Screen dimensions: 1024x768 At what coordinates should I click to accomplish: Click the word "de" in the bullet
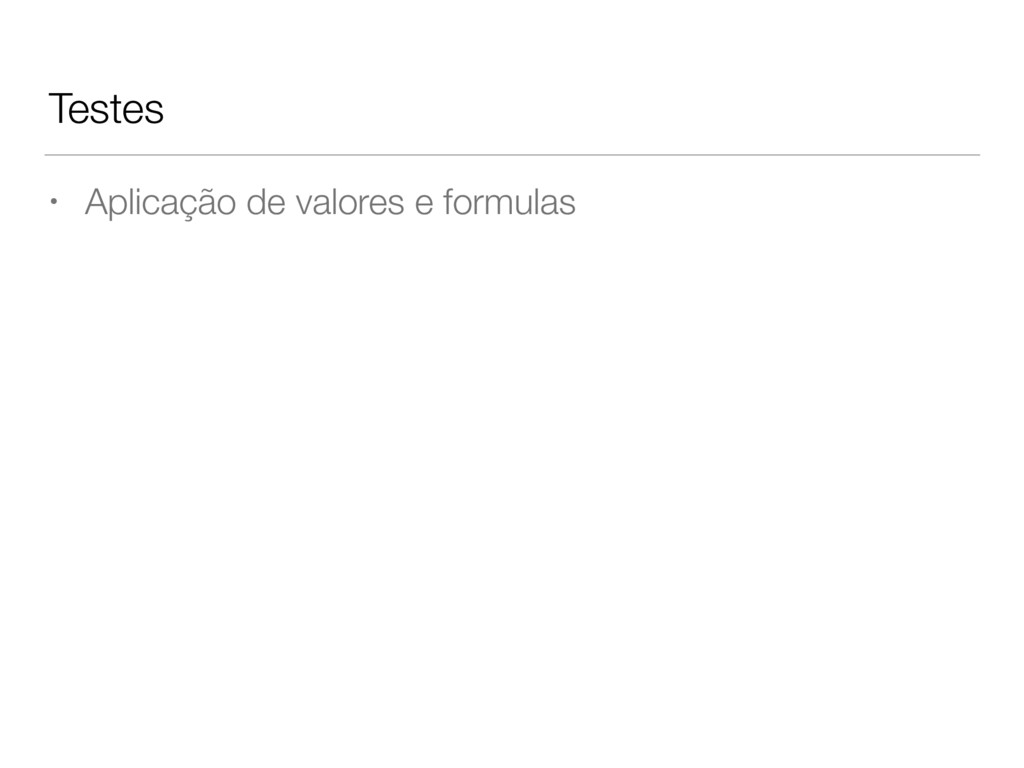click(266, 202)
